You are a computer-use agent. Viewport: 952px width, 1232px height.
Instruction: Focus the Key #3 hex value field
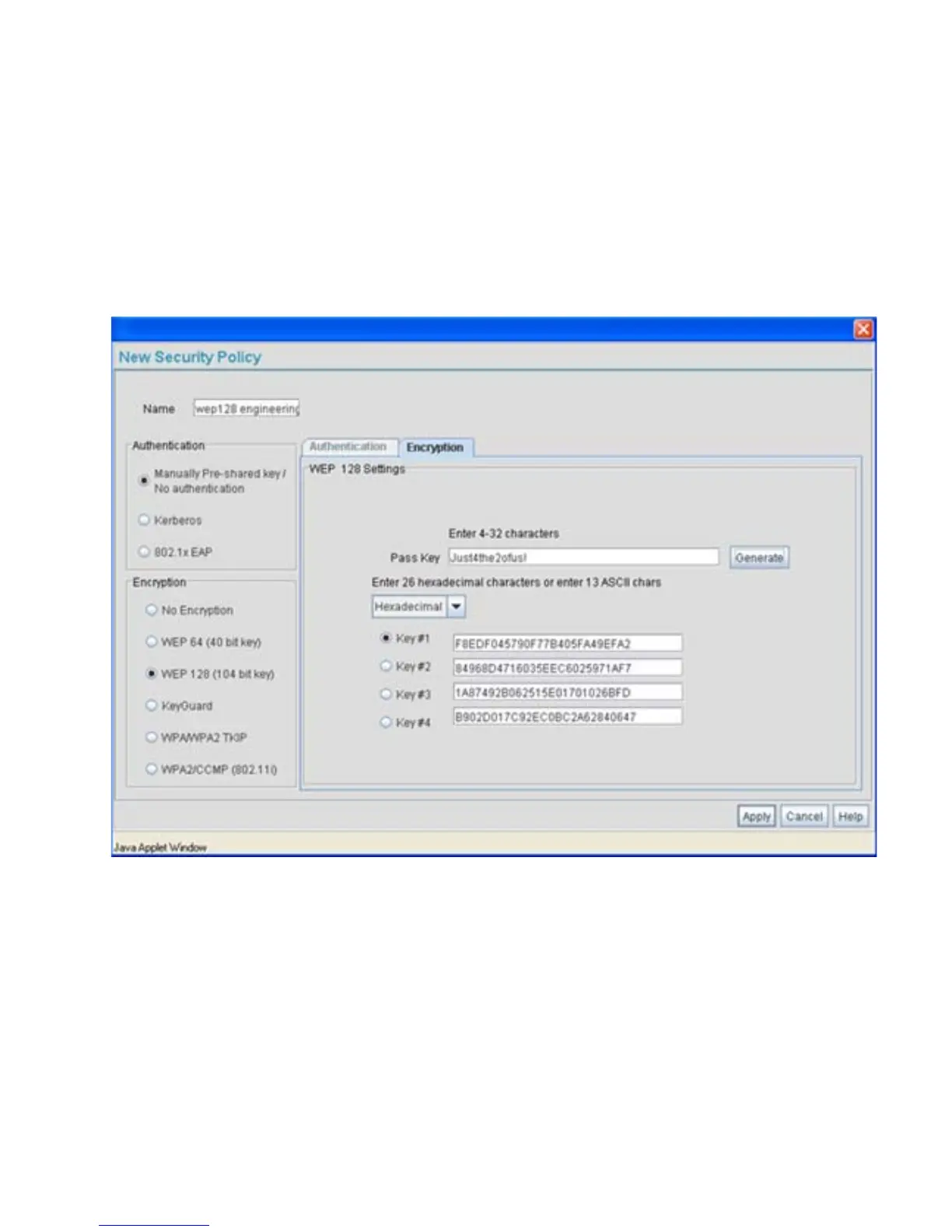coord(568,691)
